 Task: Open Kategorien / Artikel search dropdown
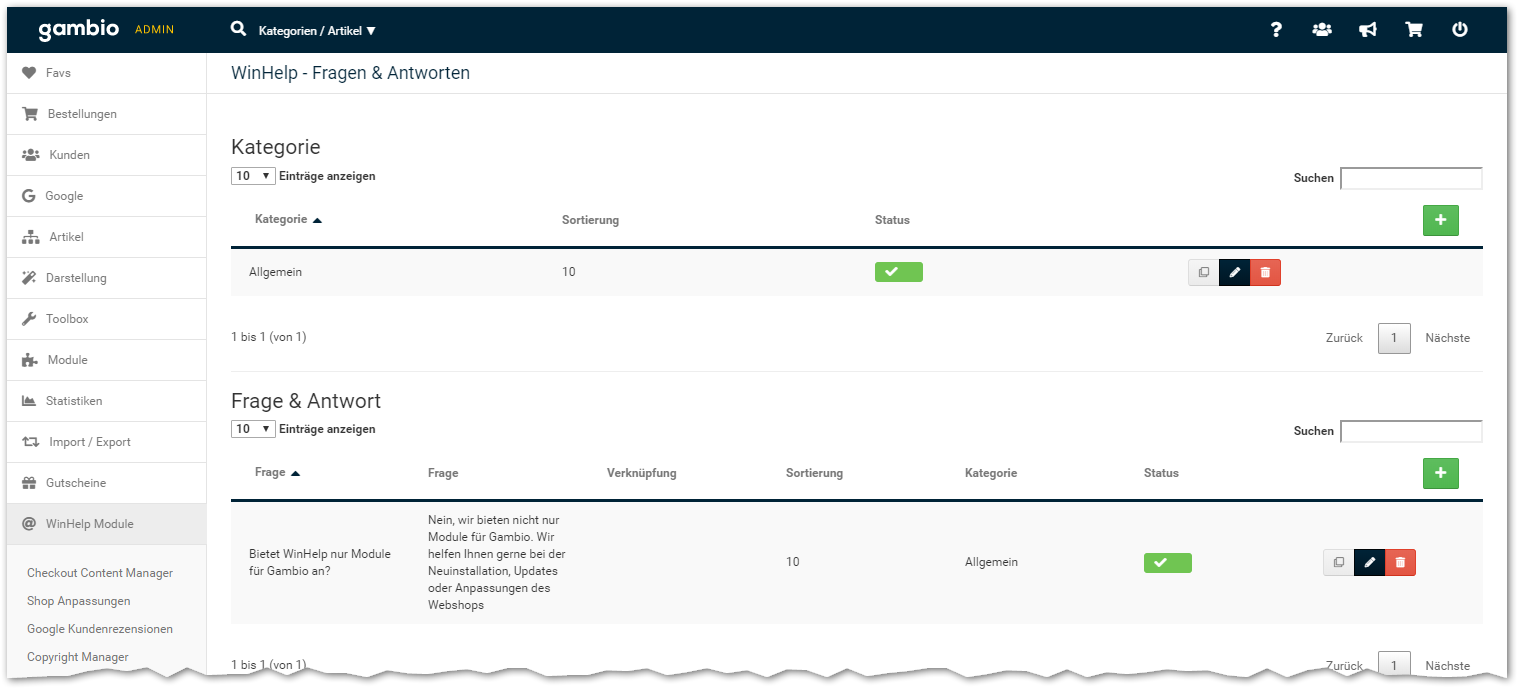pos(317,31)
